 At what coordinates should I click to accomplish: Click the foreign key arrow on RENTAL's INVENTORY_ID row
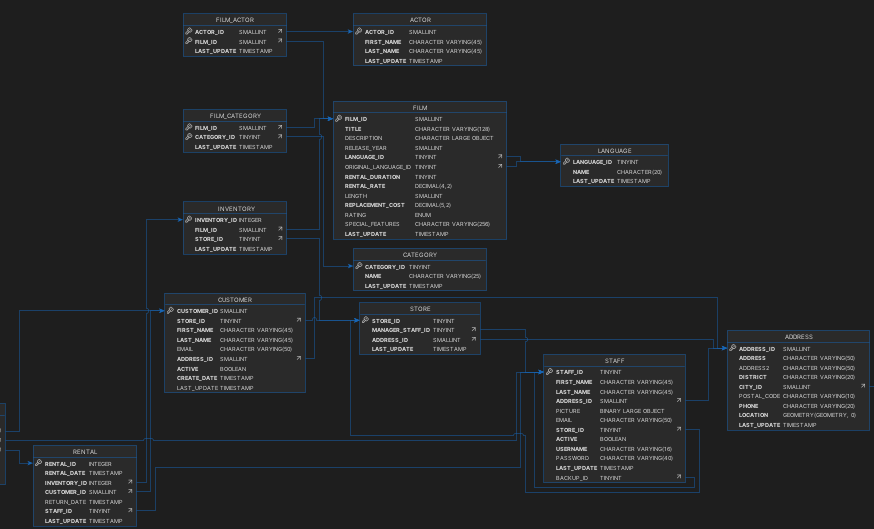(130, 483)
